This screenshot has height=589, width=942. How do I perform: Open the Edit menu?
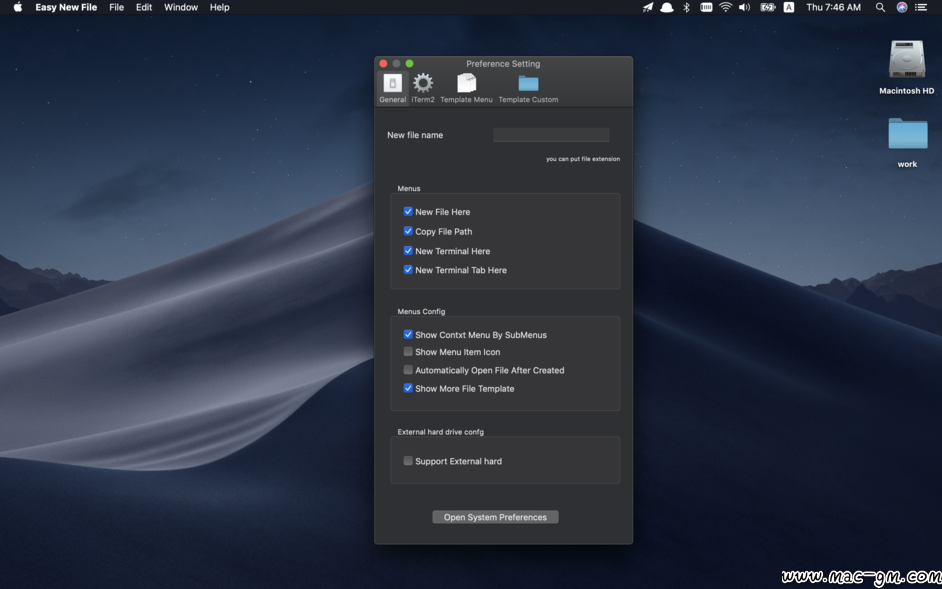pyautogui.click(x=144, y=7)
